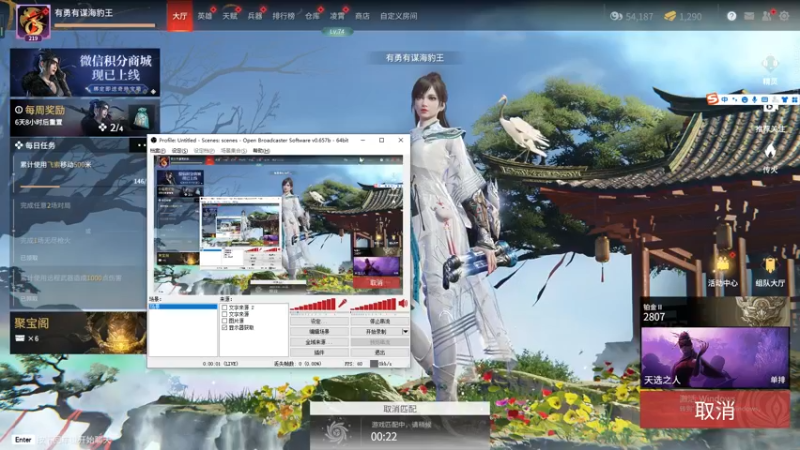This screenshot has height=450, width=800.
Task: Click 设定 settings button in OBS
Action: point(319,321)
